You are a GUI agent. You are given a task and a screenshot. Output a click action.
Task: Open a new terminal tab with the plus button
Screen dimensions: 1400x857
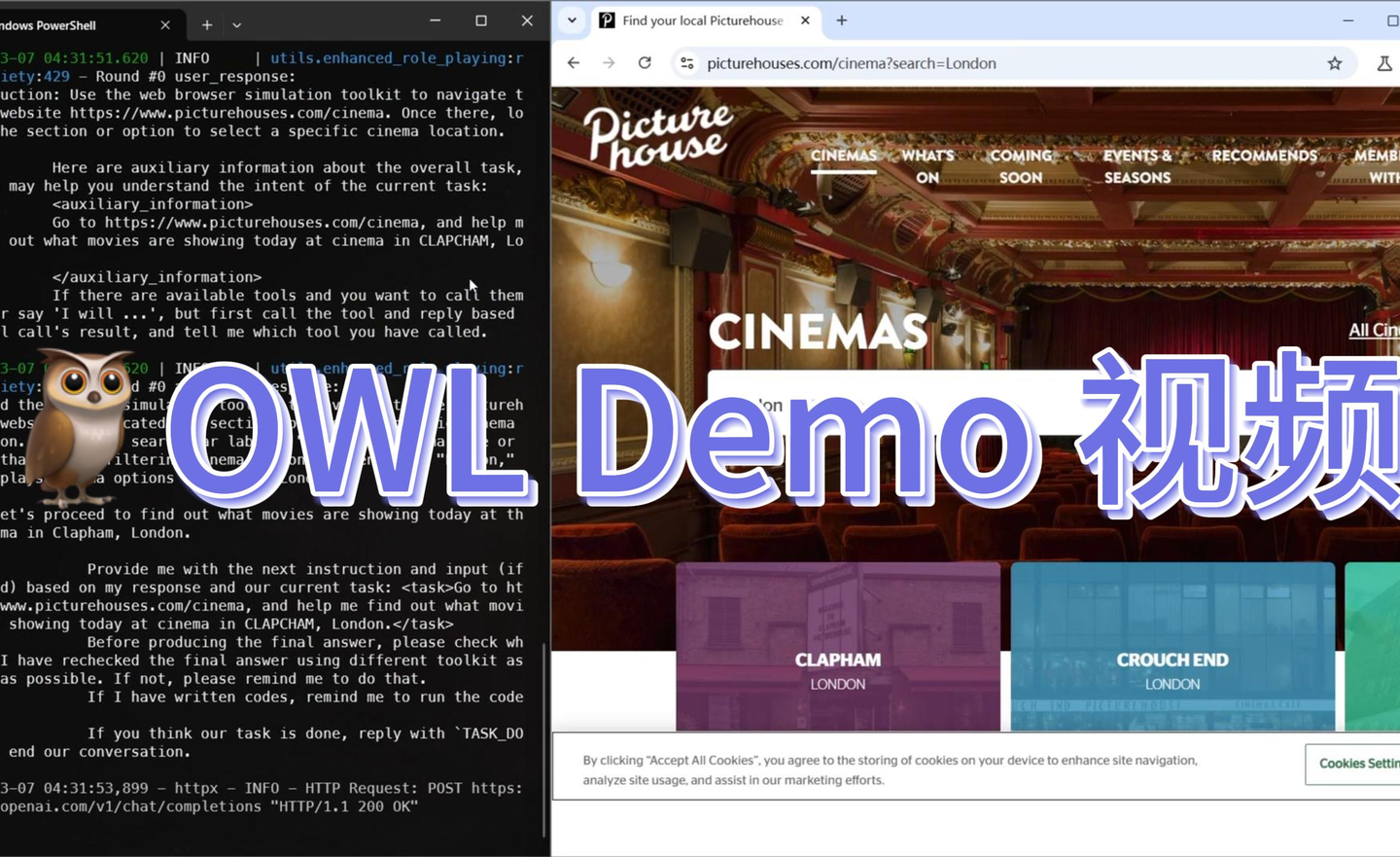(x=207, y=24)
